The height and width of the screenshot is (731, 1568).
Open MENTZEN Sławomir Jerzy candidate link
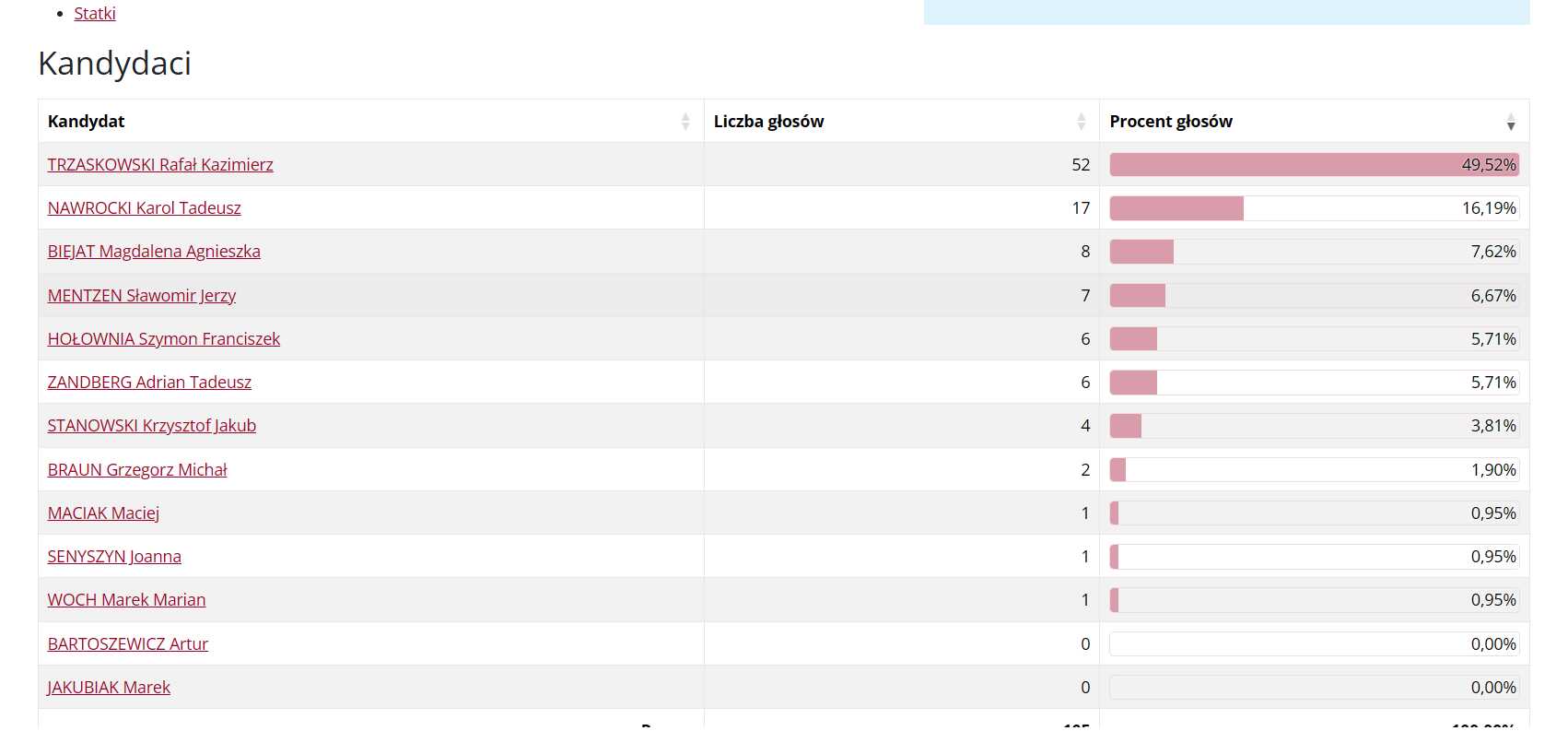tap(142, 296)
